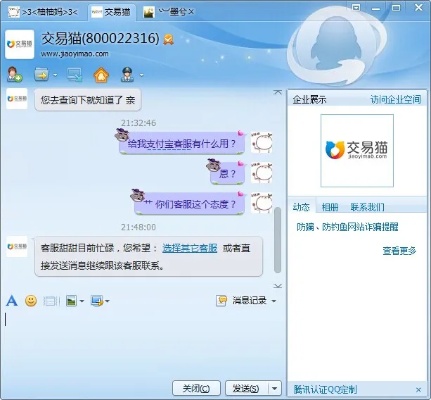Click in the message input field
This screenshot has height=400, width=431.
(x=143, y=343)
